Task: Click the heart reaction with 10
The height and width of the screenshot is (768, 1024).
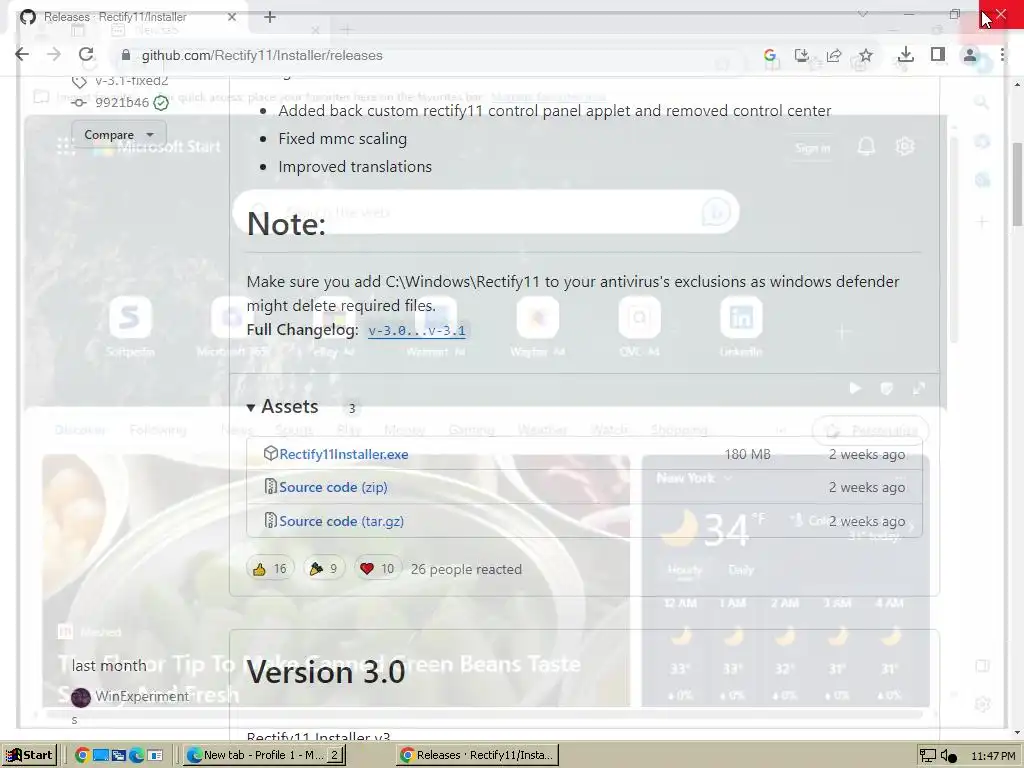Action: click(x=377, y=569)
